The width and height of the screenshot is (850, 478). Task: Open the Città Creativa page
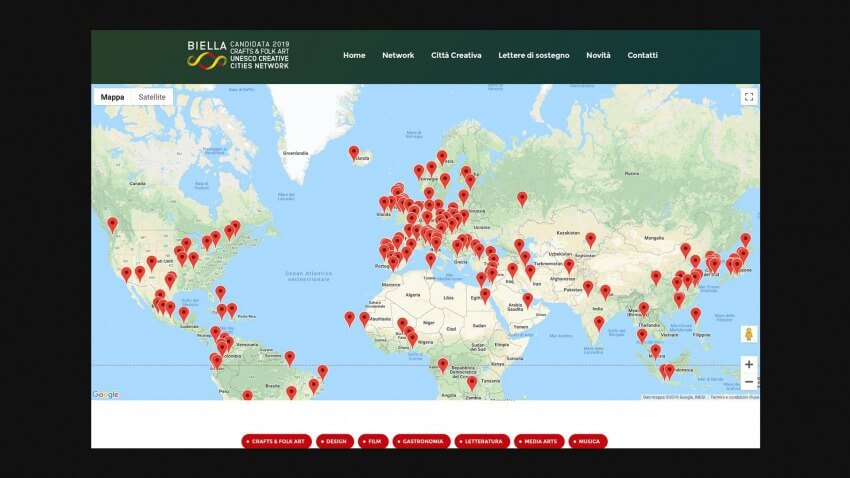tap(456, 55)
